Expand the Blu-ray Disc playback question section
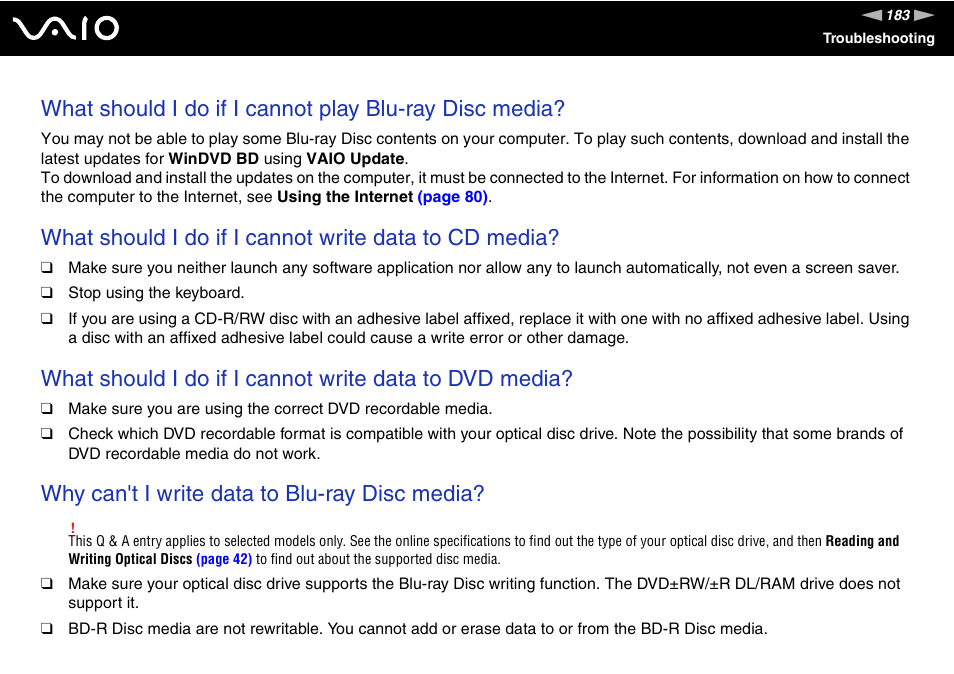 point(302,109)
